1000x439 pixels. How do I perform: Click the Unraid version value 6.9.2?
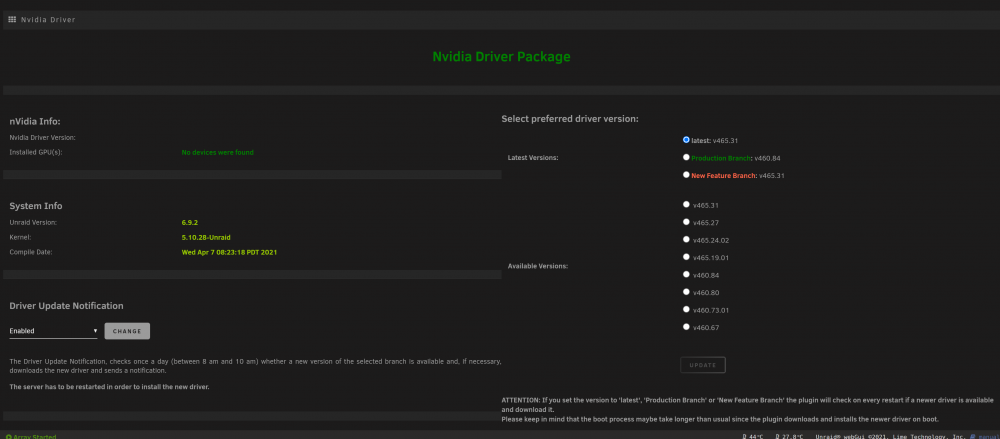(189, 223)
